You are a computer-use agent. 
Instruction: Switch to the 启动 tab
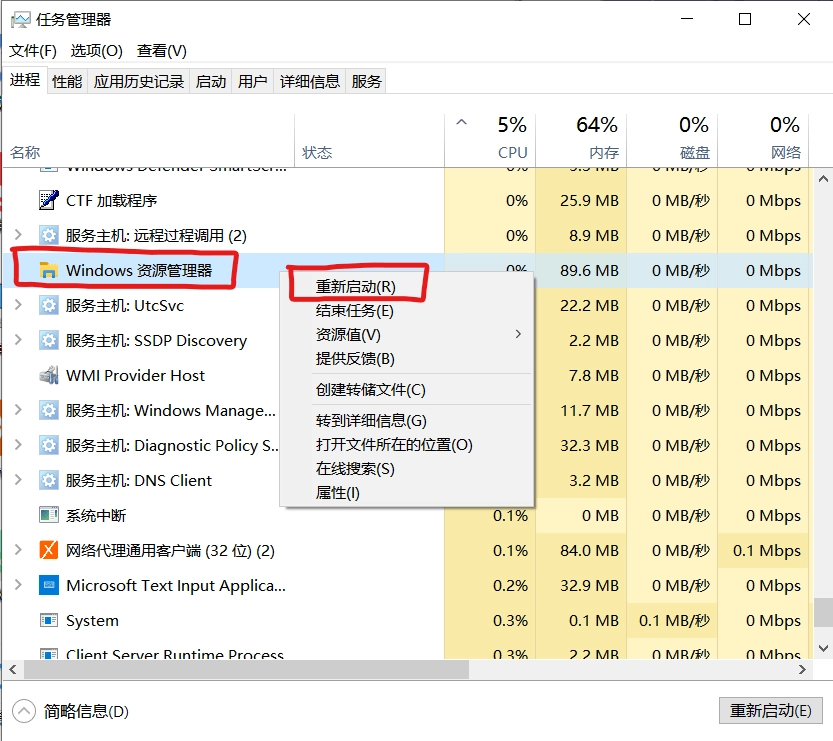[211, 81]
